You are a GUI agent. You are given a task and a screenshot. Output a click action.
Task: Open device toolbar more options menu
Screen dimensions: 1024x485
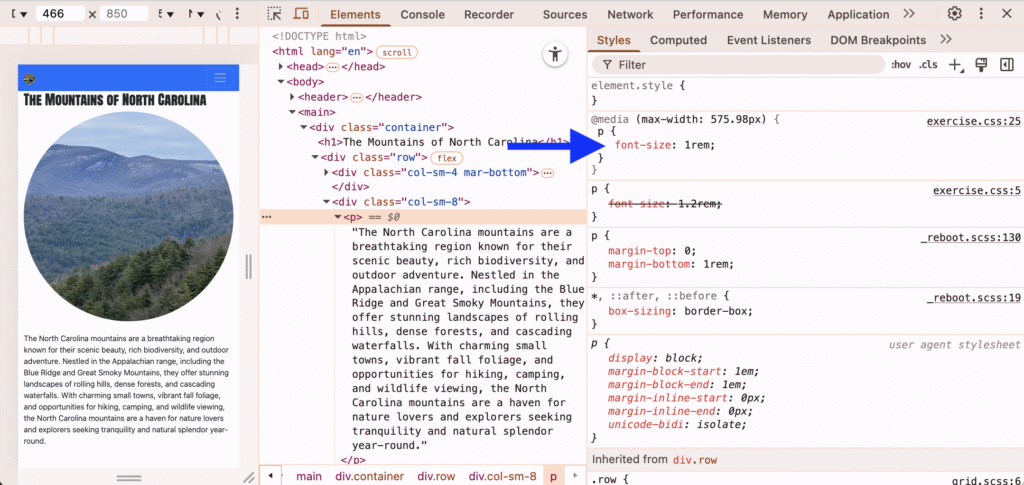click(x=237, y=14)
